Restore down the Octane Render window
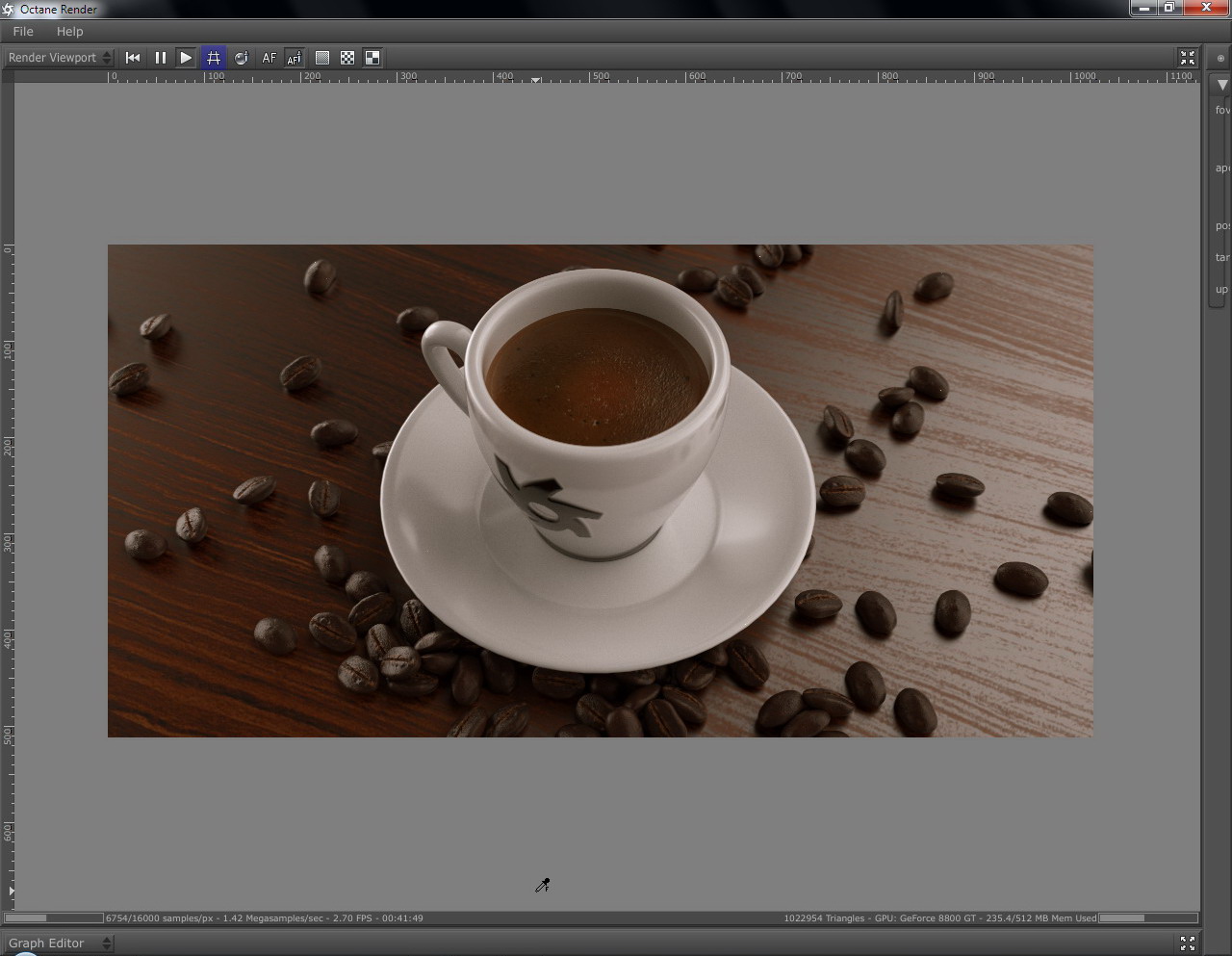Screen dimensions: 1232x956 pos(1169,8)
